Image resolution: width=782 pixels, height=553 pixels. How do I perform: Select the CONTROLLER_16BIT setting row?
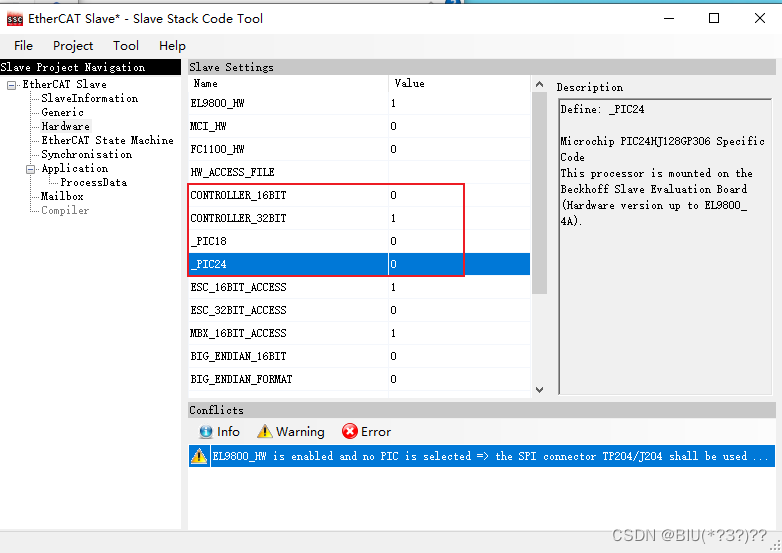pyautogui.click(x=359, y=195)
